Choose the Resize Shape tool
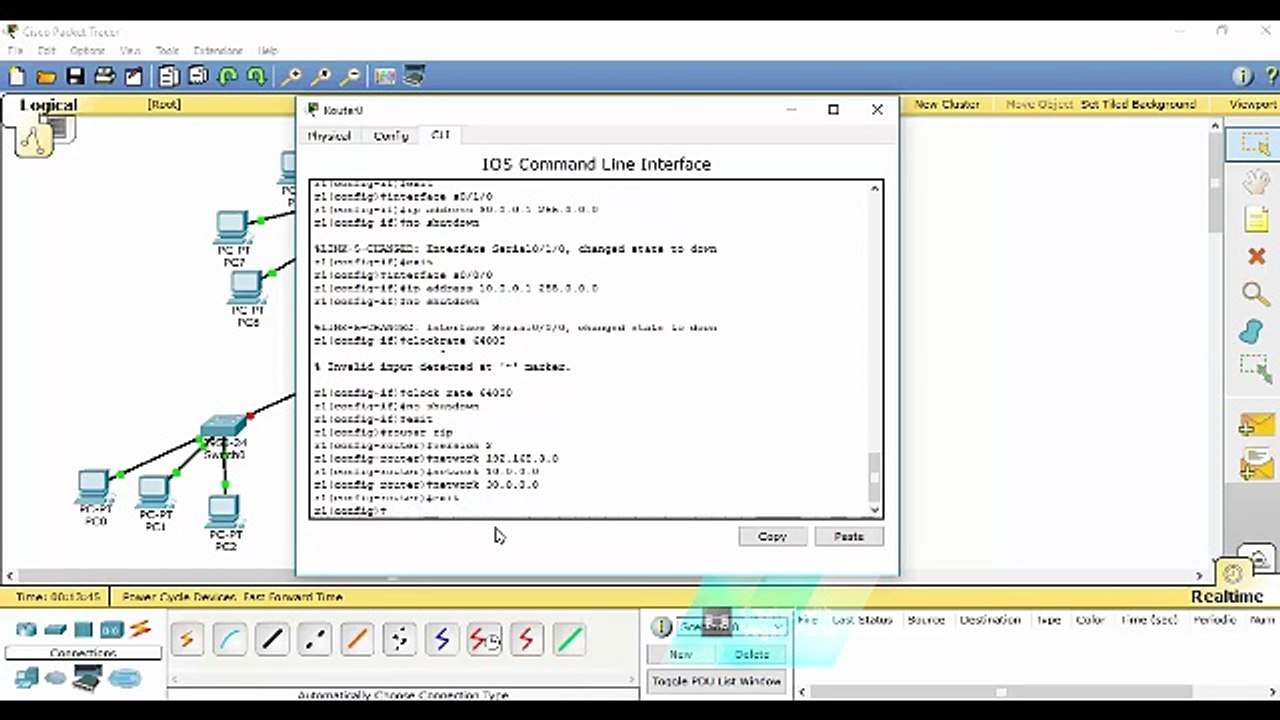 click(x=1255, y=369)
